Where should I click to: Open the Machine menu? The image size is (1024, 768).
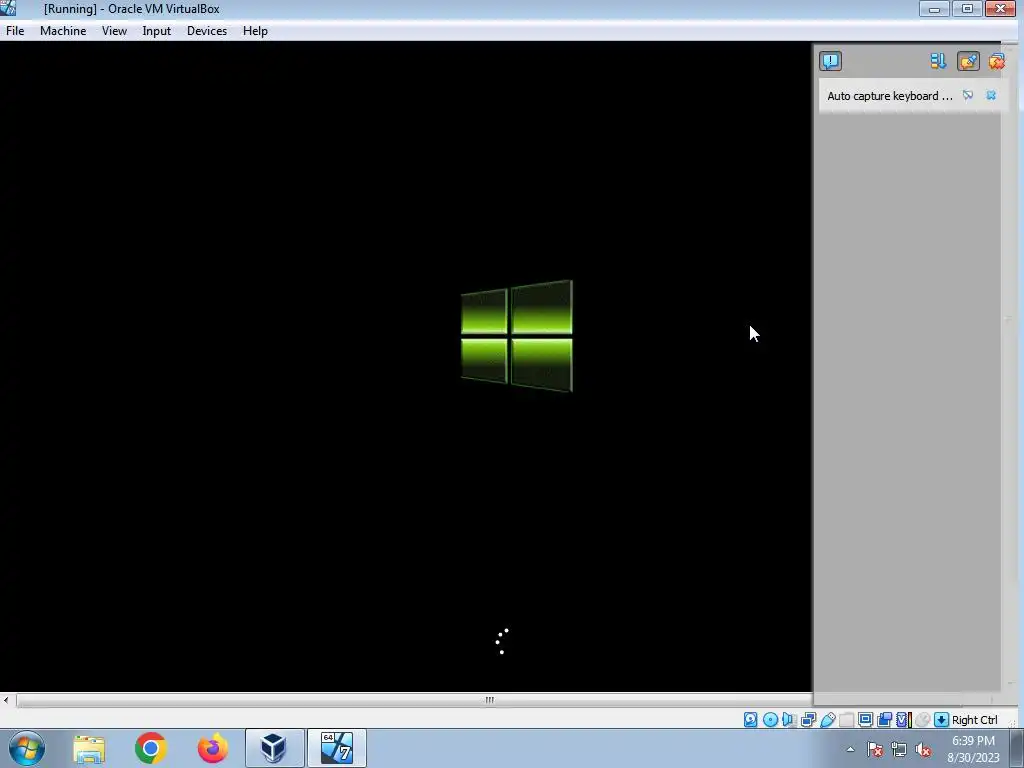(x=63, y=31)
